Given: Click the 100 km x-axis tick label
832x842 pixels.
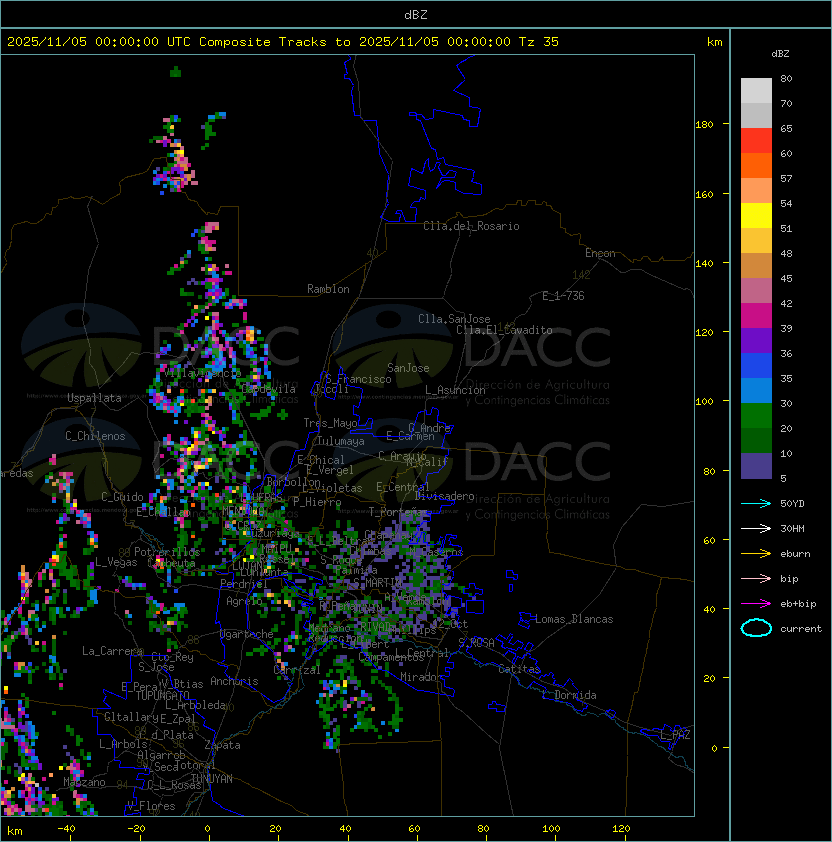Looking at the screenshot, I should (551, 829).
